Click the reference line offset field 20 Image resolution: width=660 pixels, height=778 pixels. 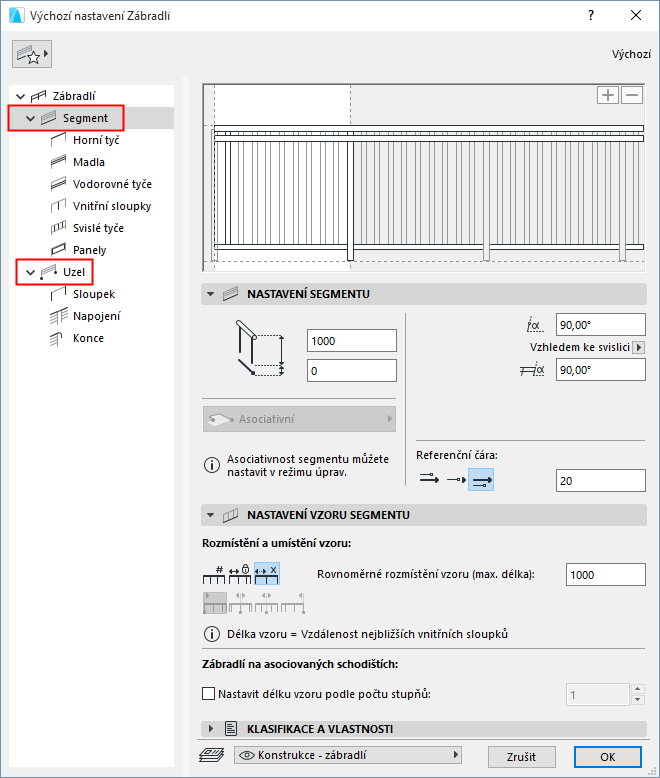point(601,481)
